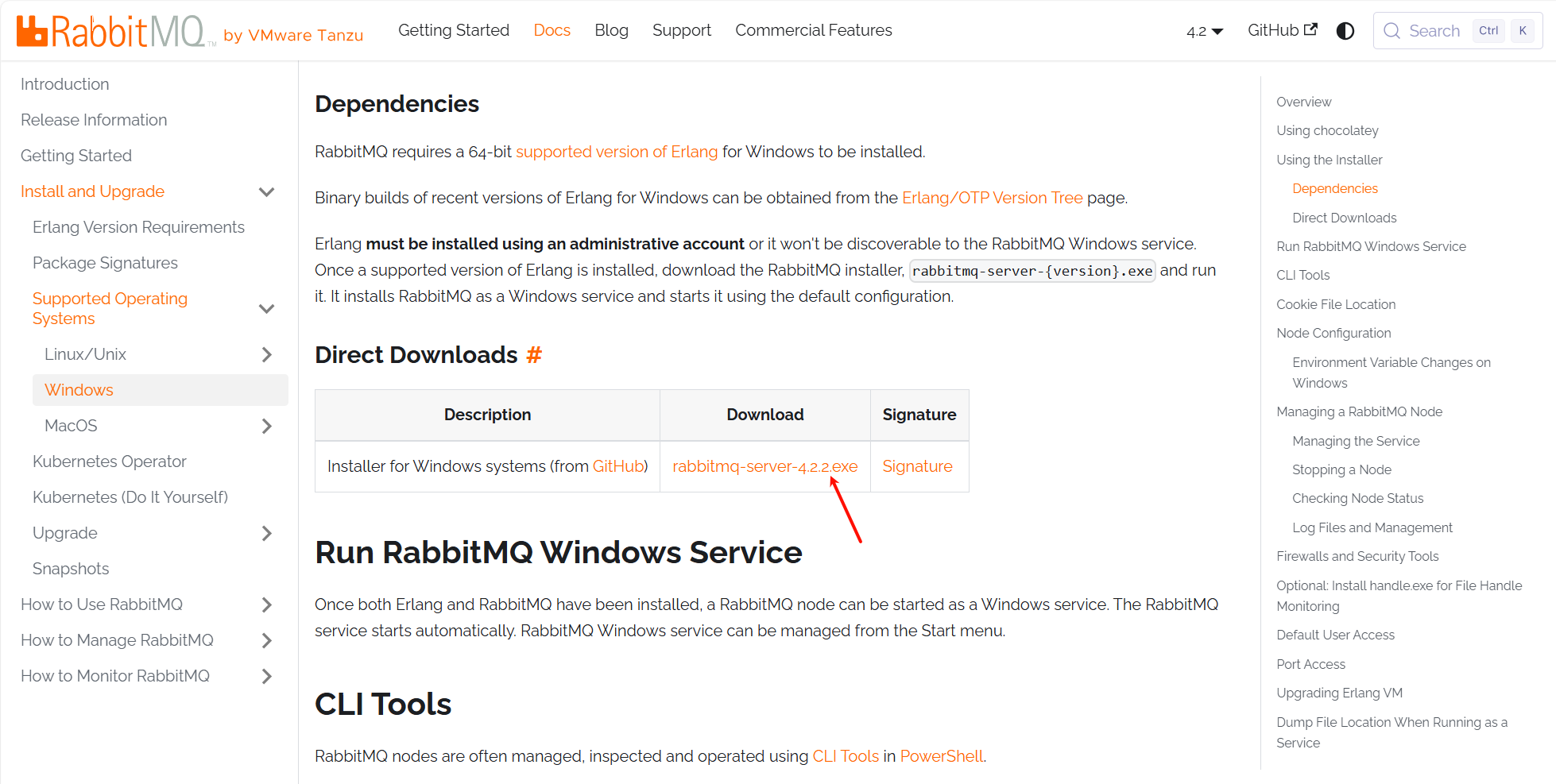Expand the MacOS submenu

tap(267, 426)
